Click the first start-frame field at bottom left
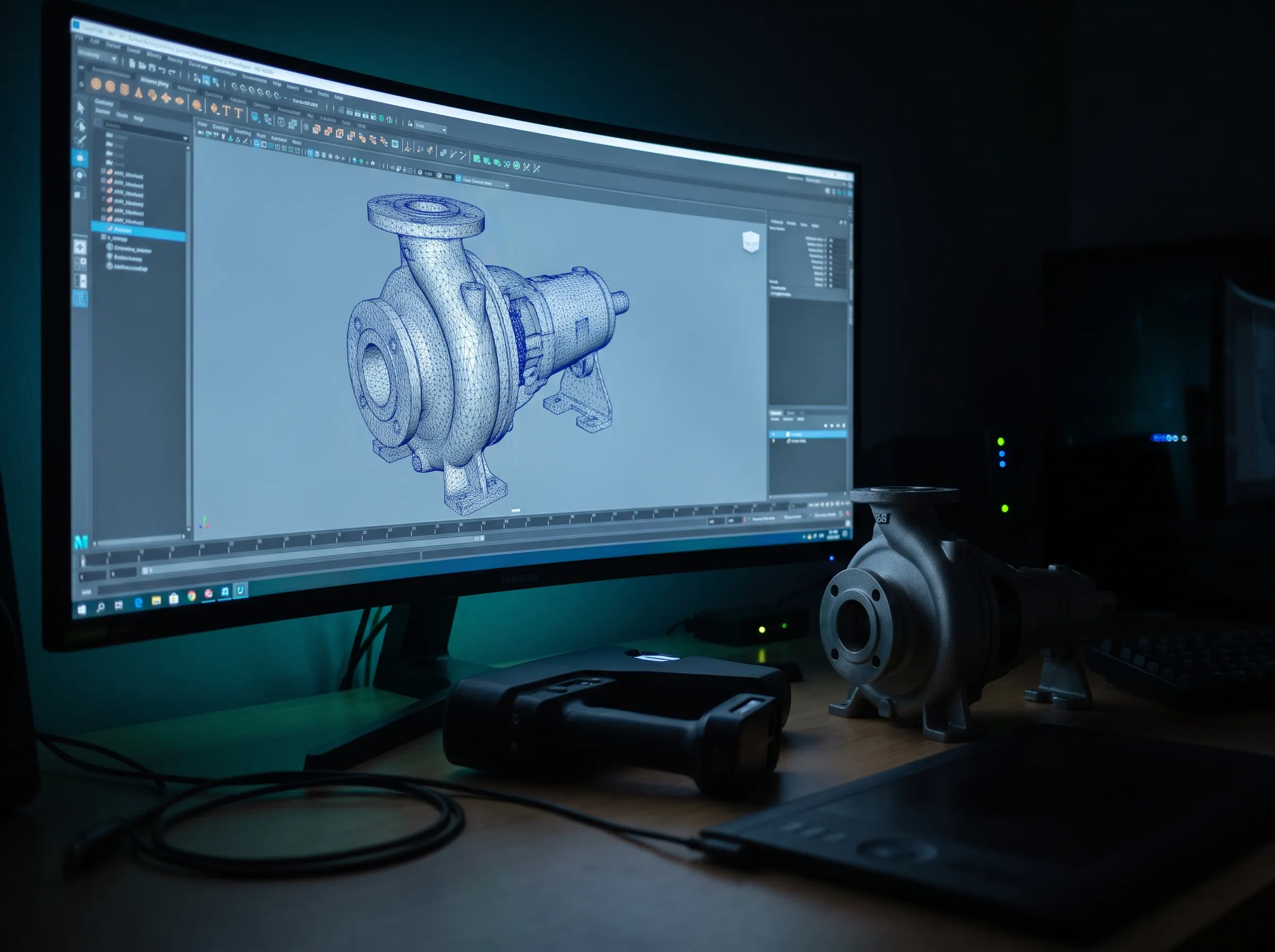This screenshot has width=1275, height=952. coord(93,576)
